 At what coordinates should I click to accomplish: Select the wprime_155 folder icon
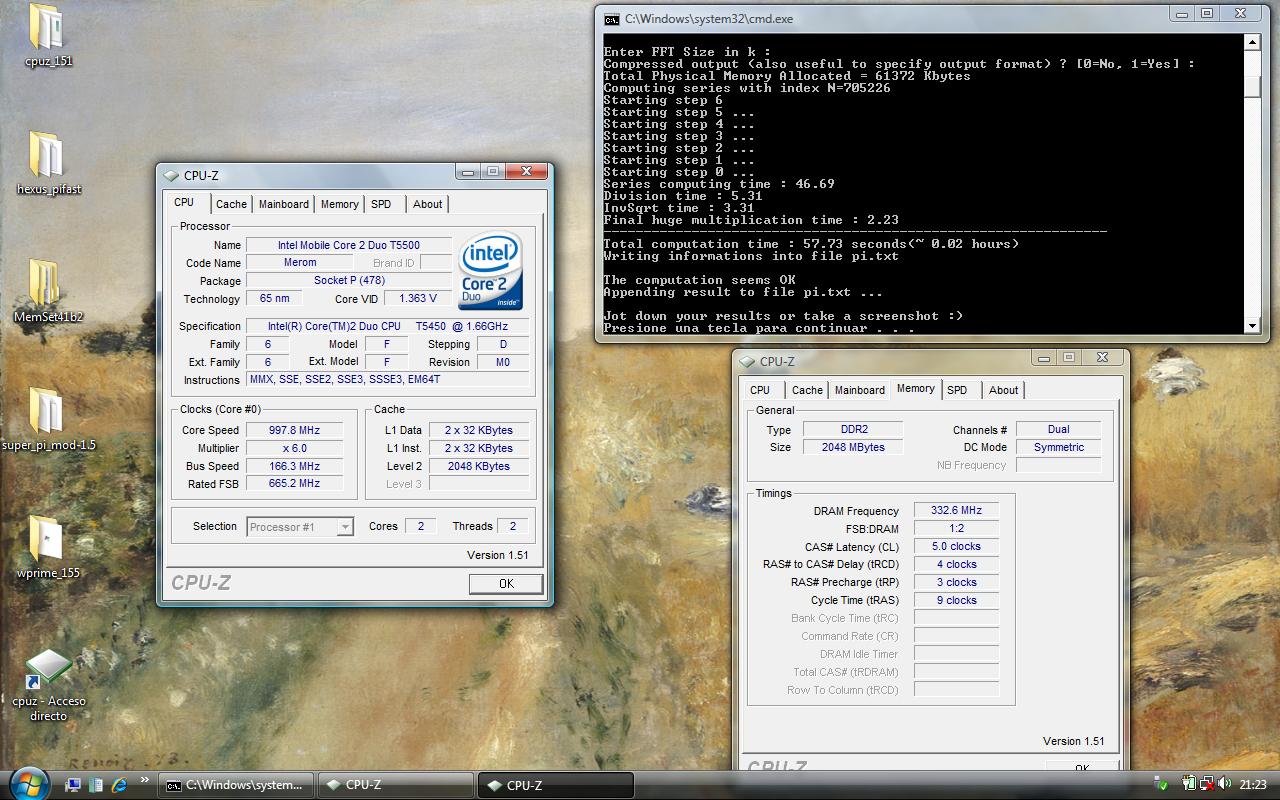[x=47, y=547]
